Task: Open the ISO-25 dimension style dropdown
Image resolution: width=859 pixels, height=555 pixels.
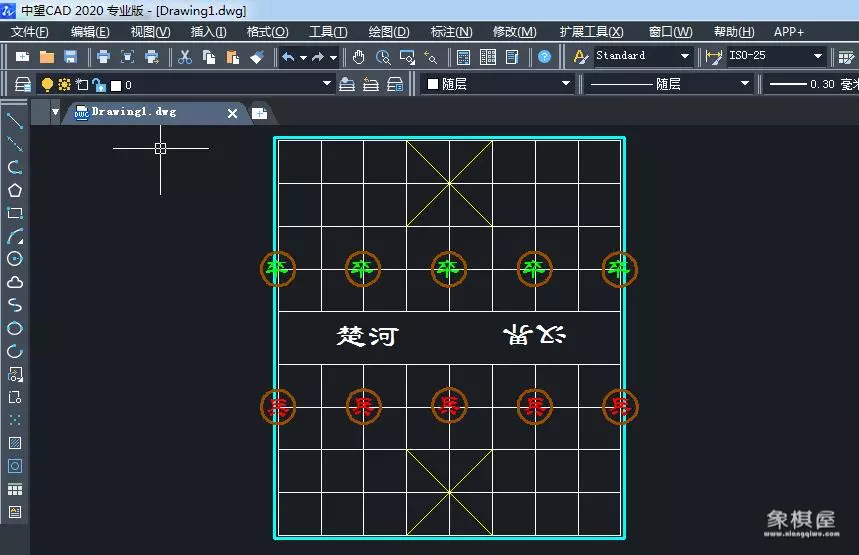Action: tap(817, 56)
